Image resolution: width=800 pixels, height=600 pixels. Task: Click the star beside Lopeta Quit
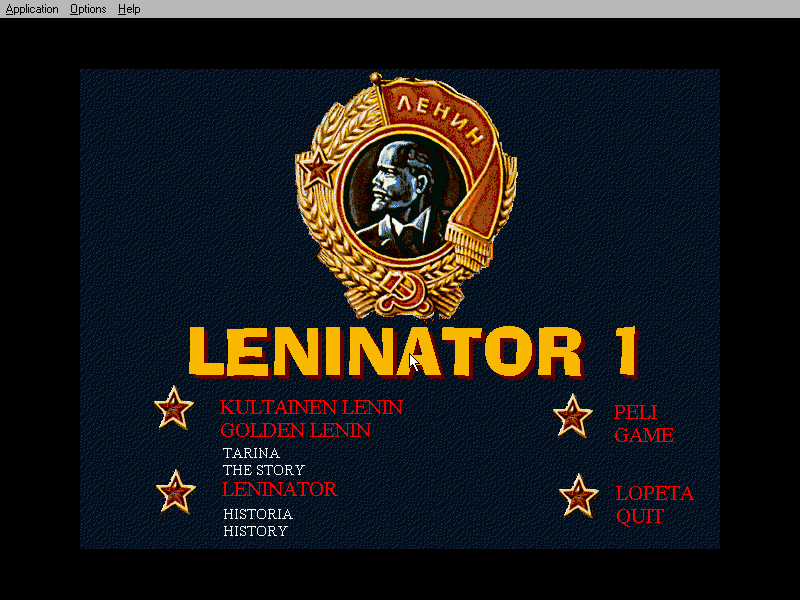coord(579,496)
